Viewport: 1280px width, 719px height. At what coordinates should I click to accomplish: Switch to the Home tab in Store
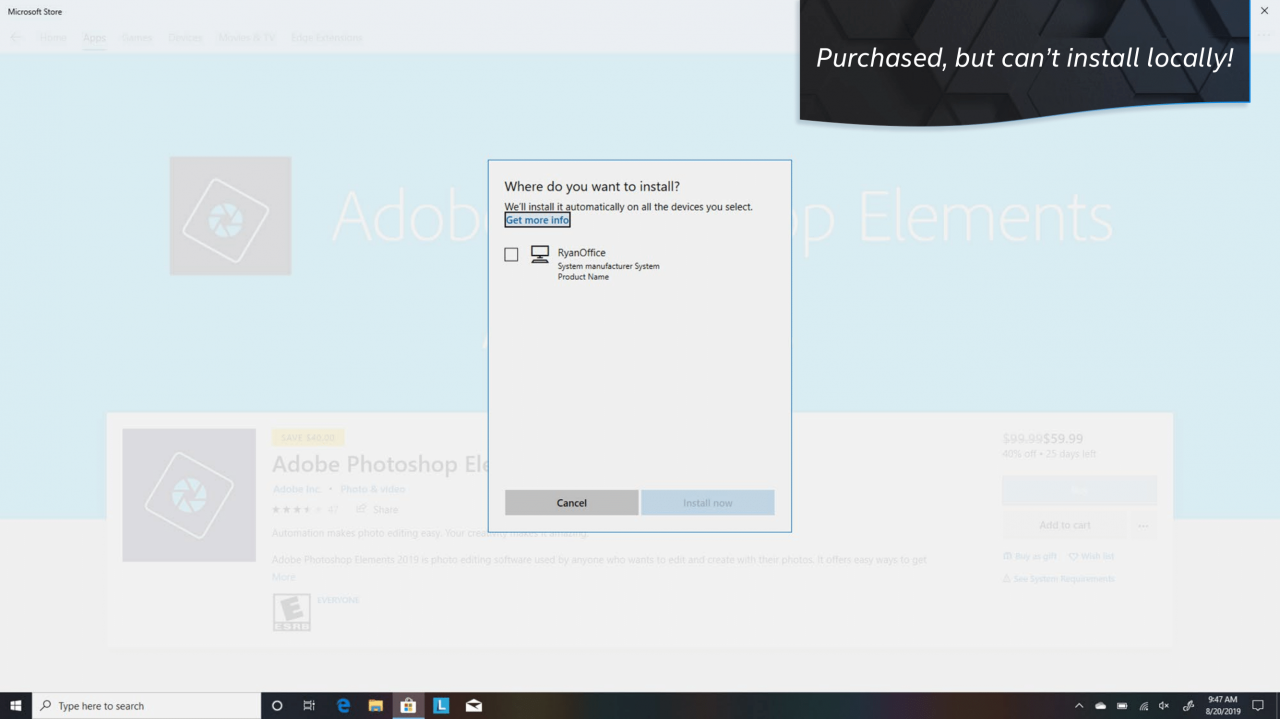click(x=53, y=38)
